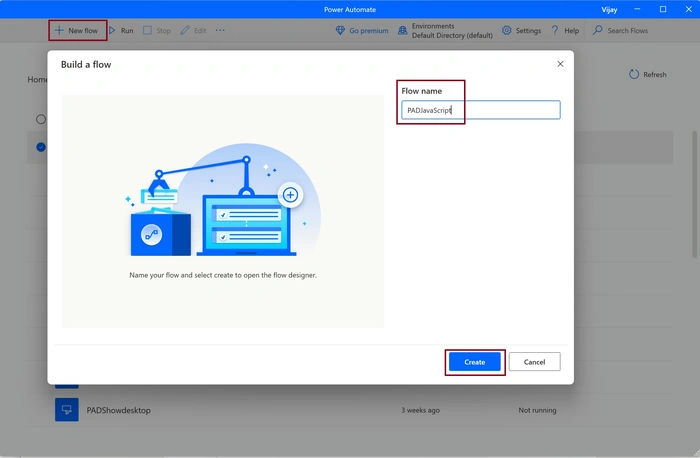
Task: Minimize the Power Automate window
Action: tap(637, 9)
